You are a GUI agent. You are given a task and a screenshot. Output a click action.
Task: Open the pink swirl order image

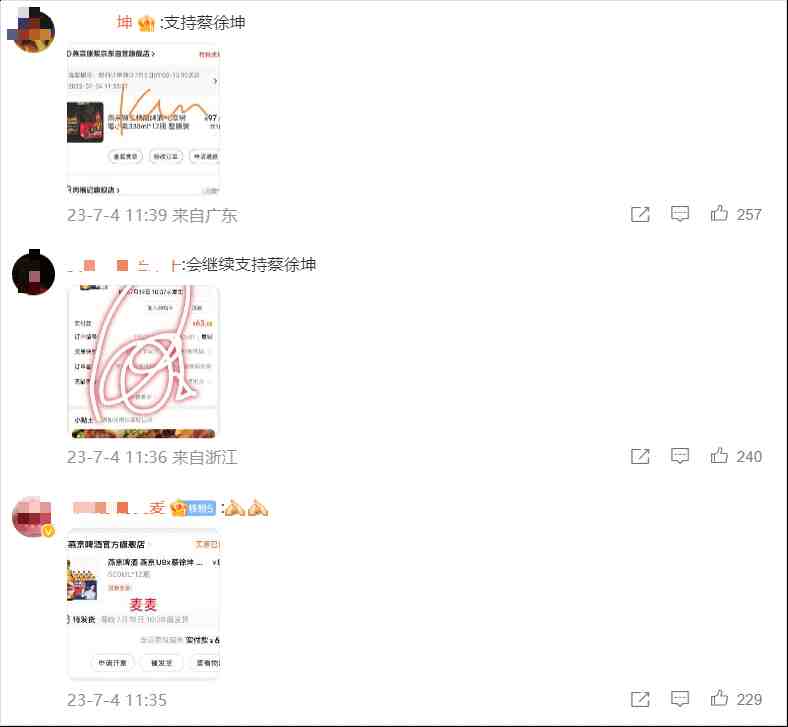click(x=143, y=362)
